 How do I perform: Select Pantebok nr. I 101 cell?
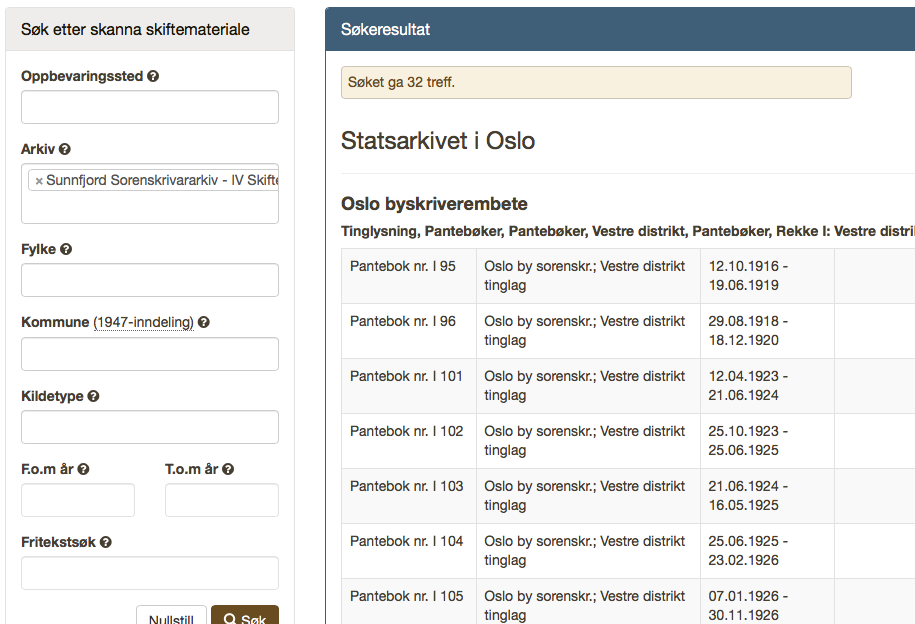[x=409, y=386]
